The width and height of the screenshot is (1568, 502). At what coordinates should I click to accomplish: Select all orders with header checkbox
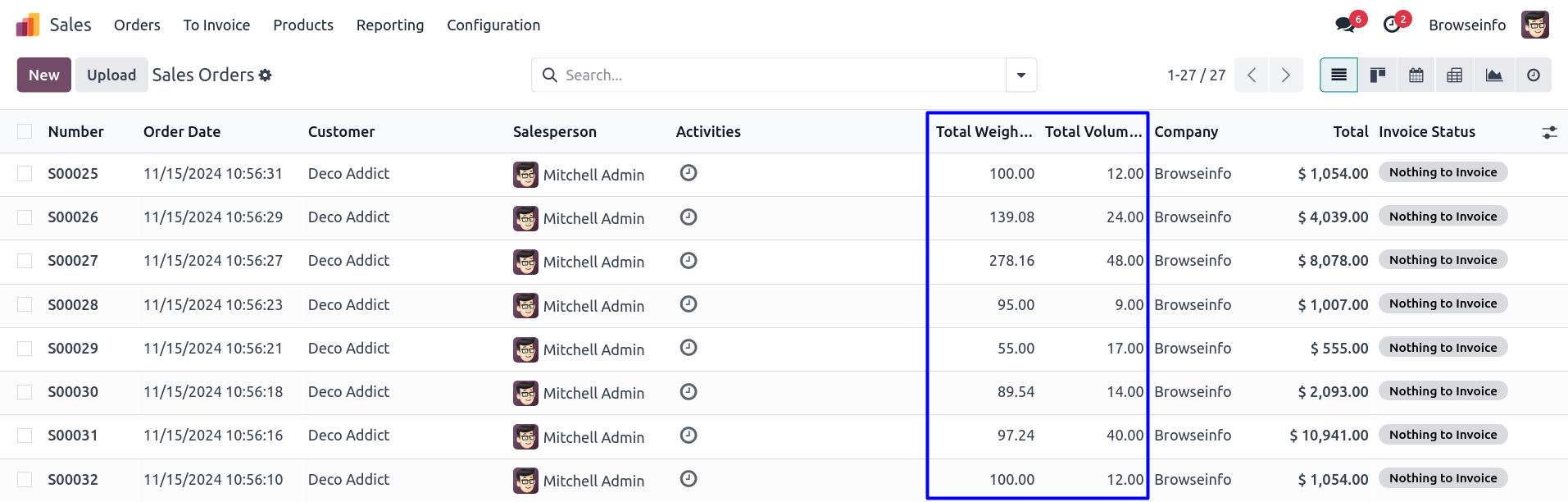coord(25,131)
